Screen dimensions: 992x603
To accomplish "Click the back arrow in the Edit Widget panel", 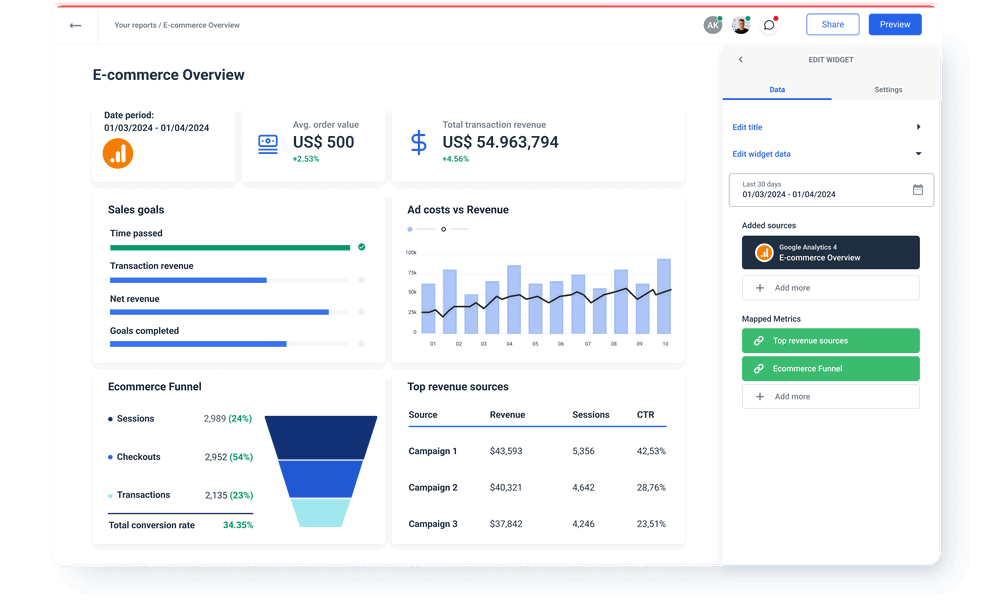I will (741, 59).
